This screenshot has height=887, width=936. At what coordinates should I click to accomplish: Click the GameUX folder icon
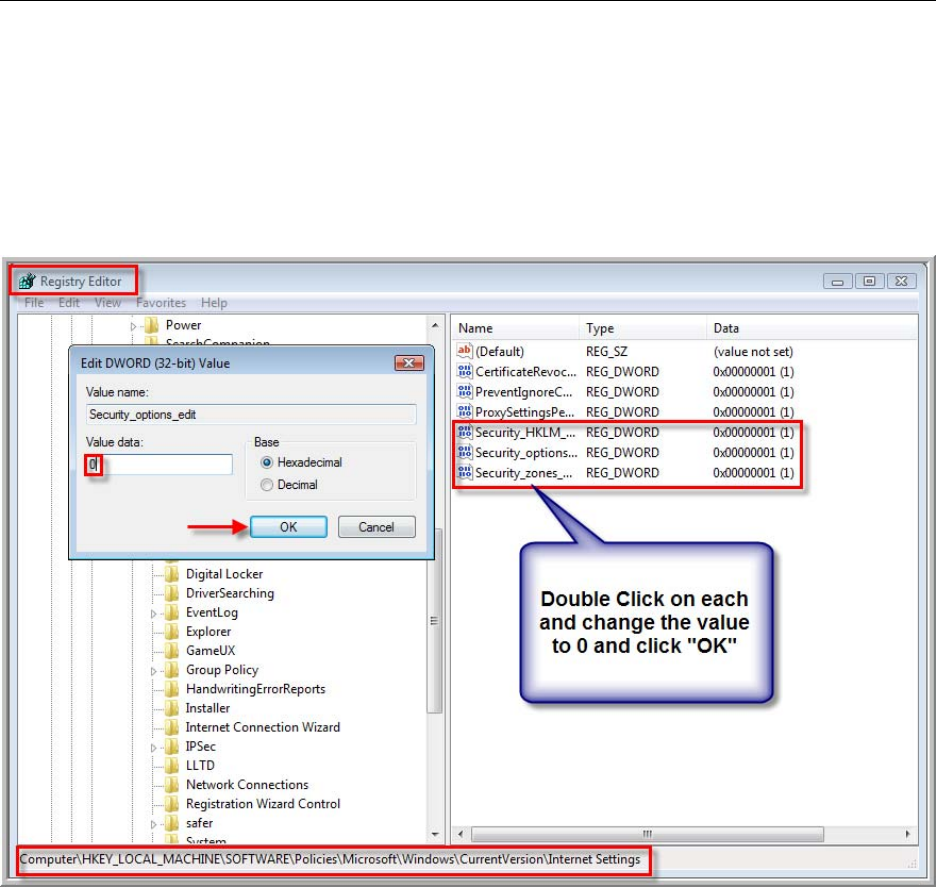click(172, 650)
